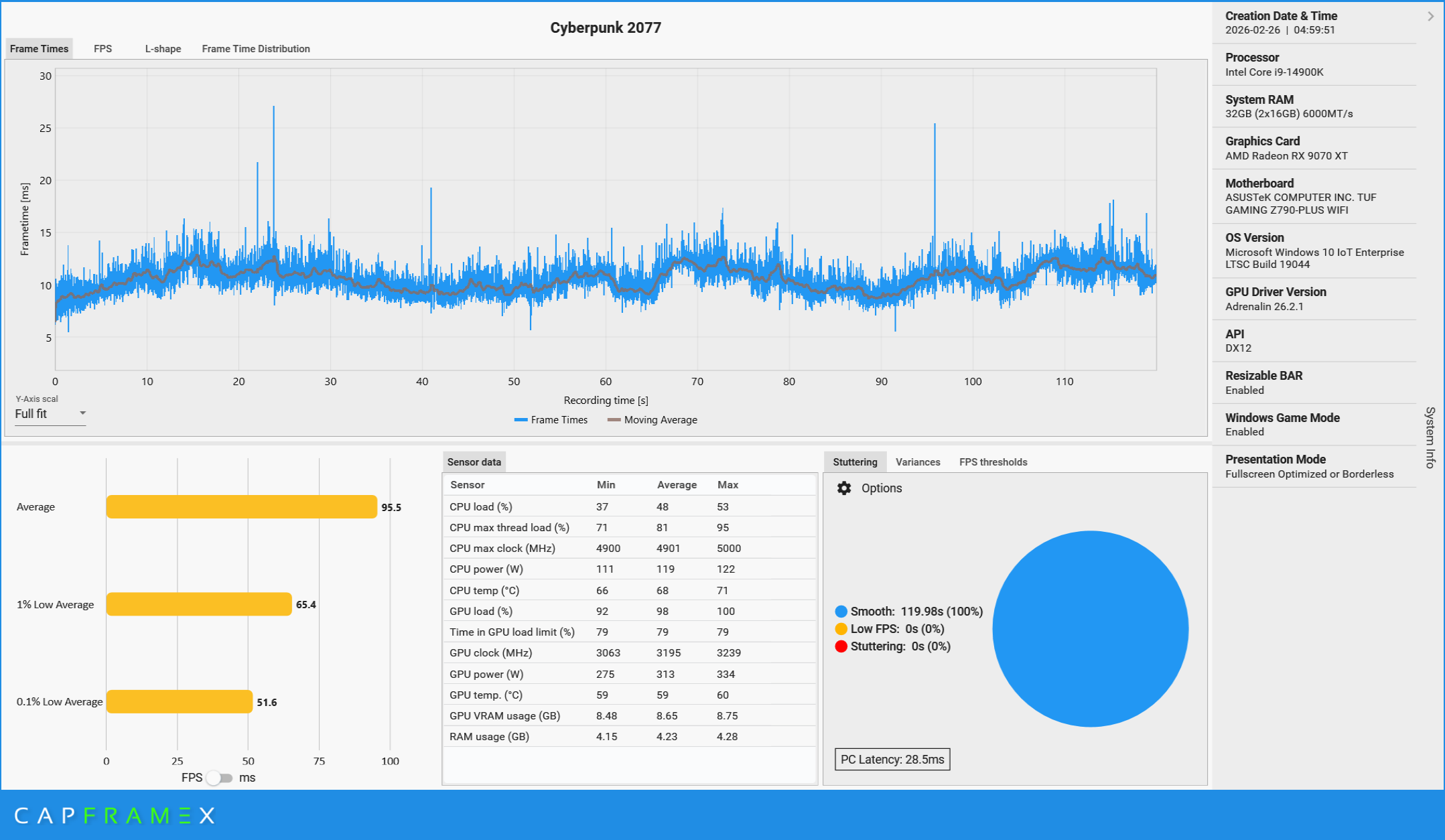Click the blue Smooth legend dot

(x=841, y=612)
